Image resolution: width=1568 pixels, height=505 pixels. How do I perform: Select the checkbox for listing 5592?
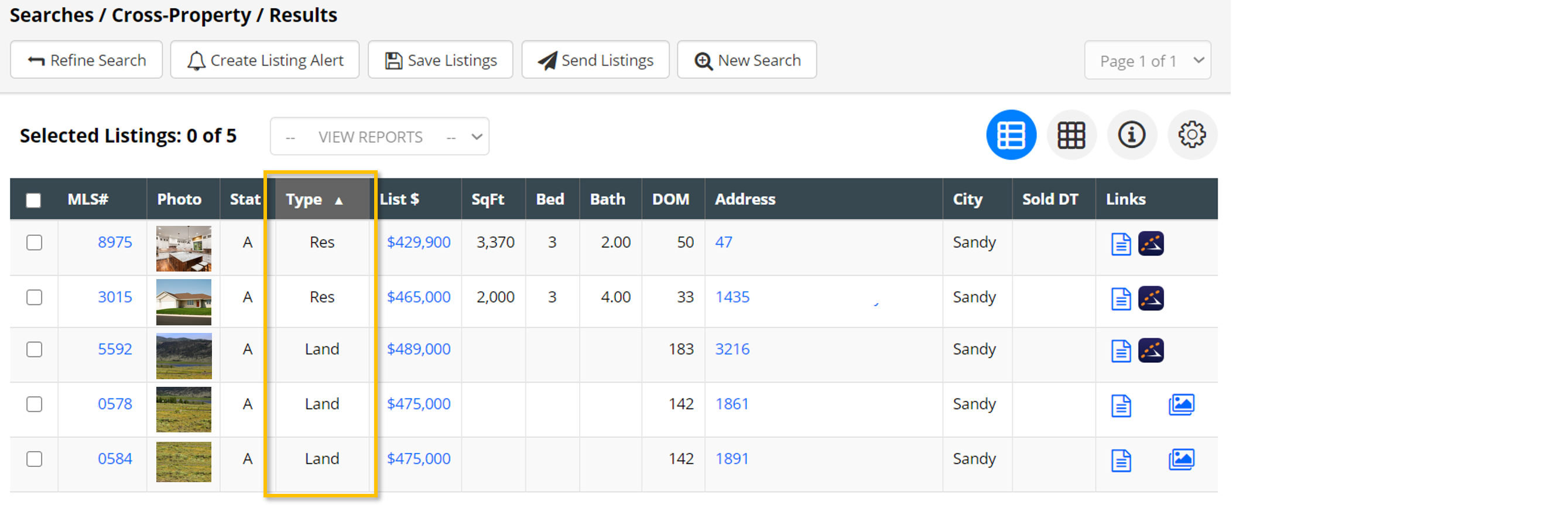coord(34,350)
